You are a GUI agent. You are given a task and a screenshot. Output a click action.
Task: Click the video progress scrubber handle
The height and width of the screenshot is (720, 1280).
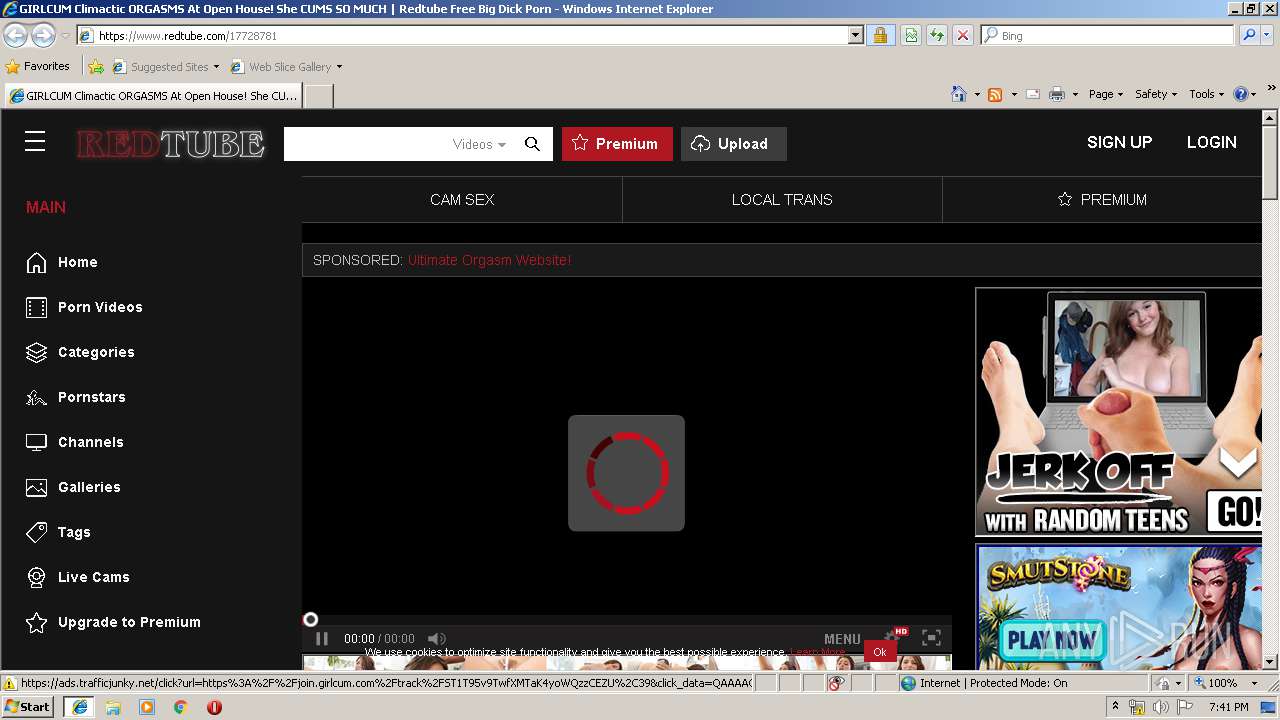click(x=310, y=620)
